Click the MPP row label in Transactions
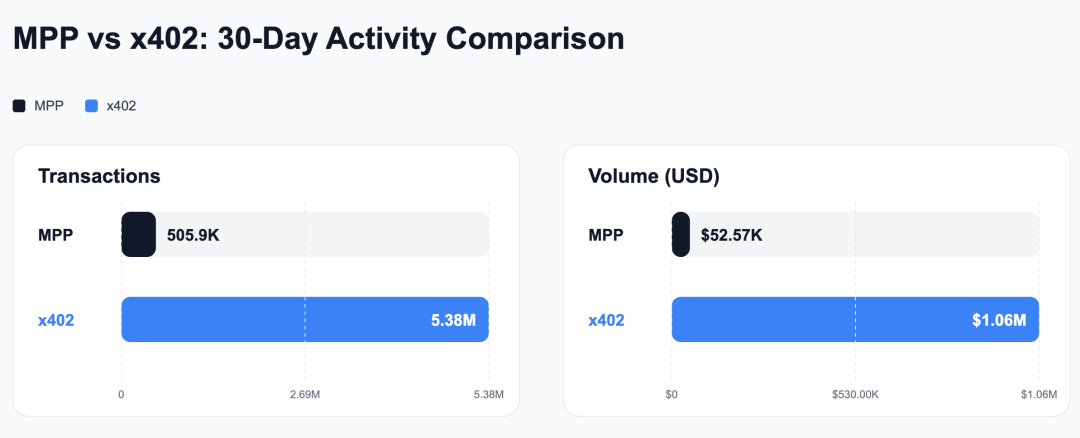1080x438 pixels. point(56,235)
